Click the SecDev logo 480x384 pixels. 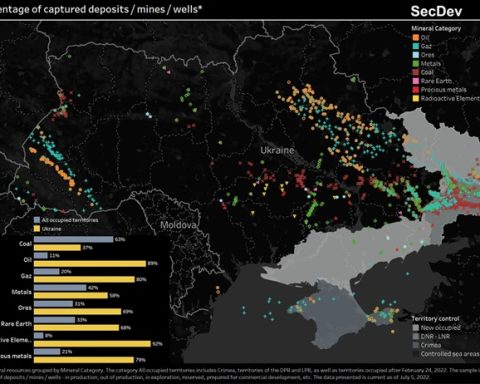point(436,11)
